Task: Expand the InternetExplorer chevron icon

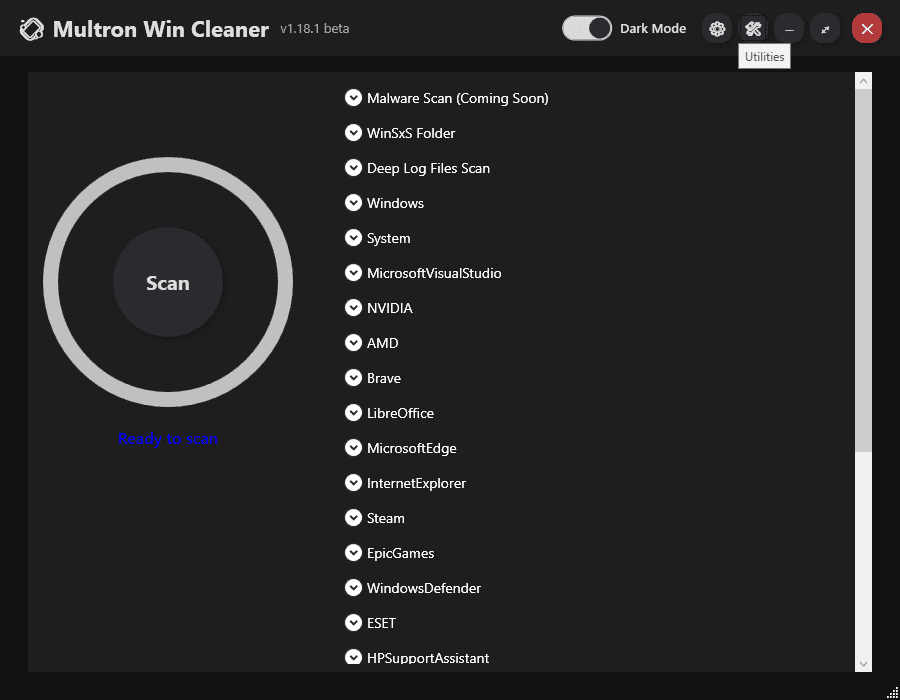Action: tap(353, 483)
